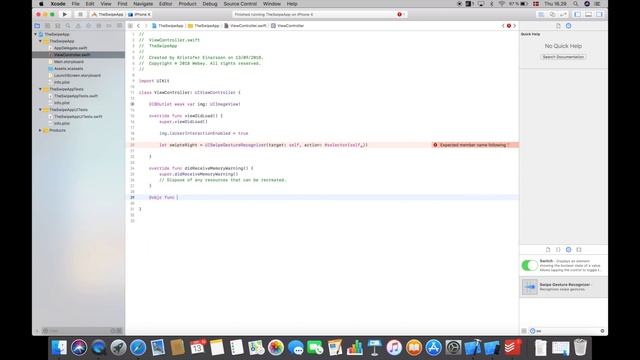
Task: Click Search Documentation button
Action: (x=563, y=57)
